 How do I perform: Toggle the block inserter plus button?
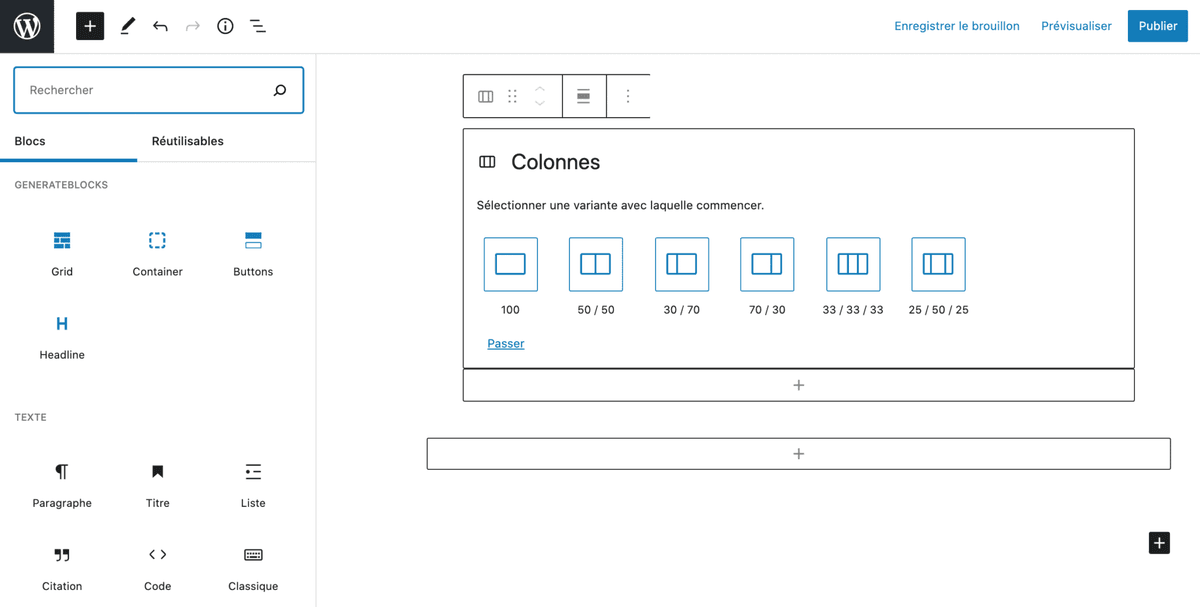tap(90, 26)
